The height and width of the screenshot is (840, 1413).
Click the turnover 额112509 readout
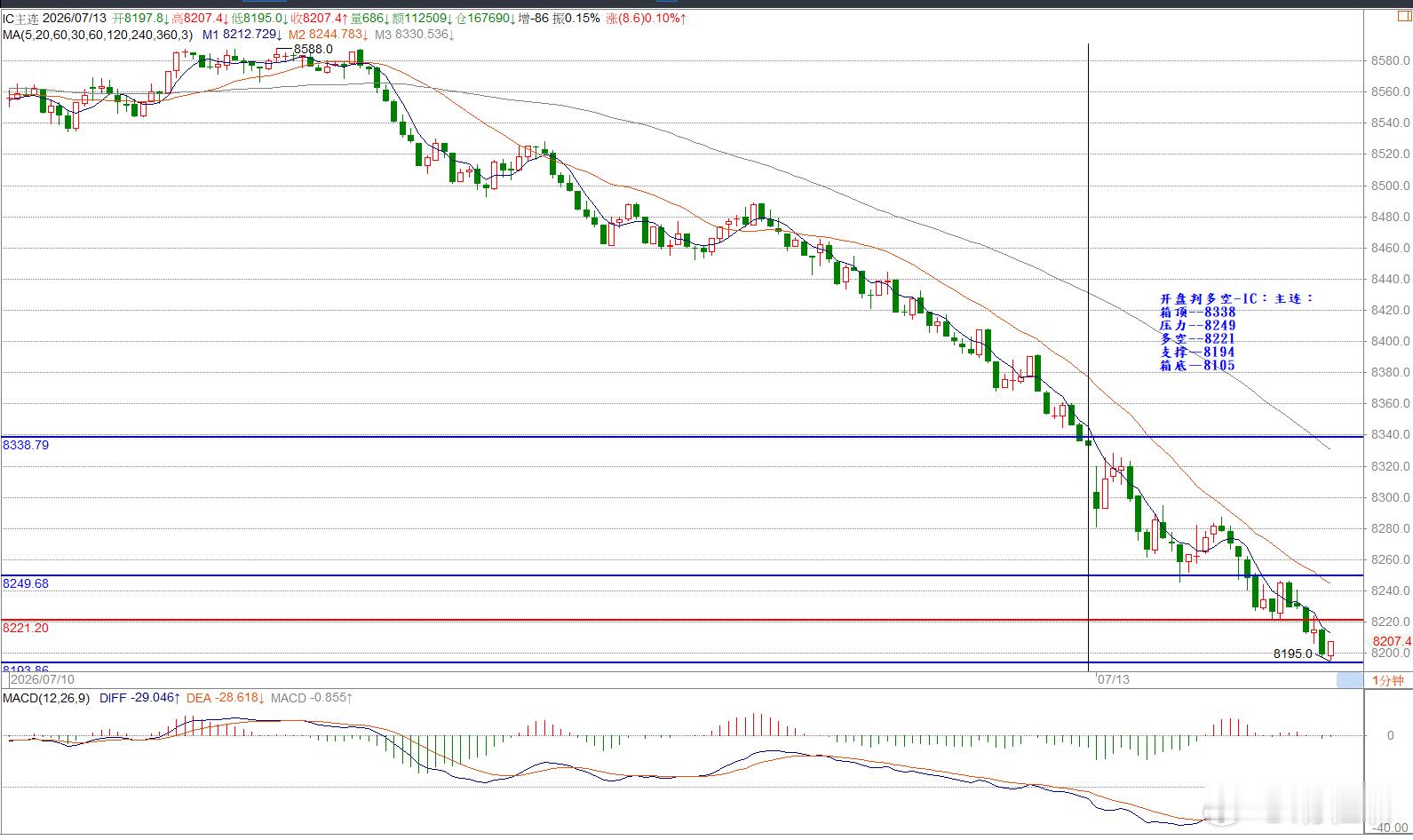(x=423, y=19)
